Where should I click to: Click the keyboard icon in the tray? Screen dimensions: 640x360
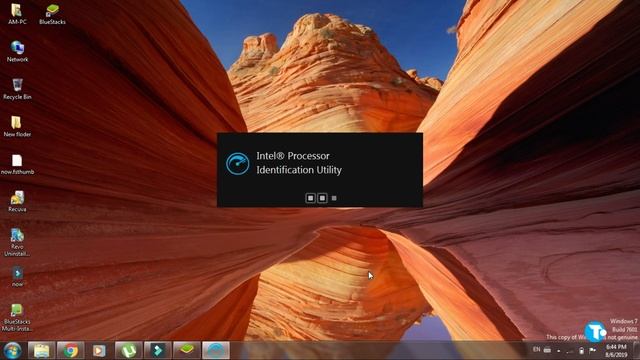(x=547, y=350)
